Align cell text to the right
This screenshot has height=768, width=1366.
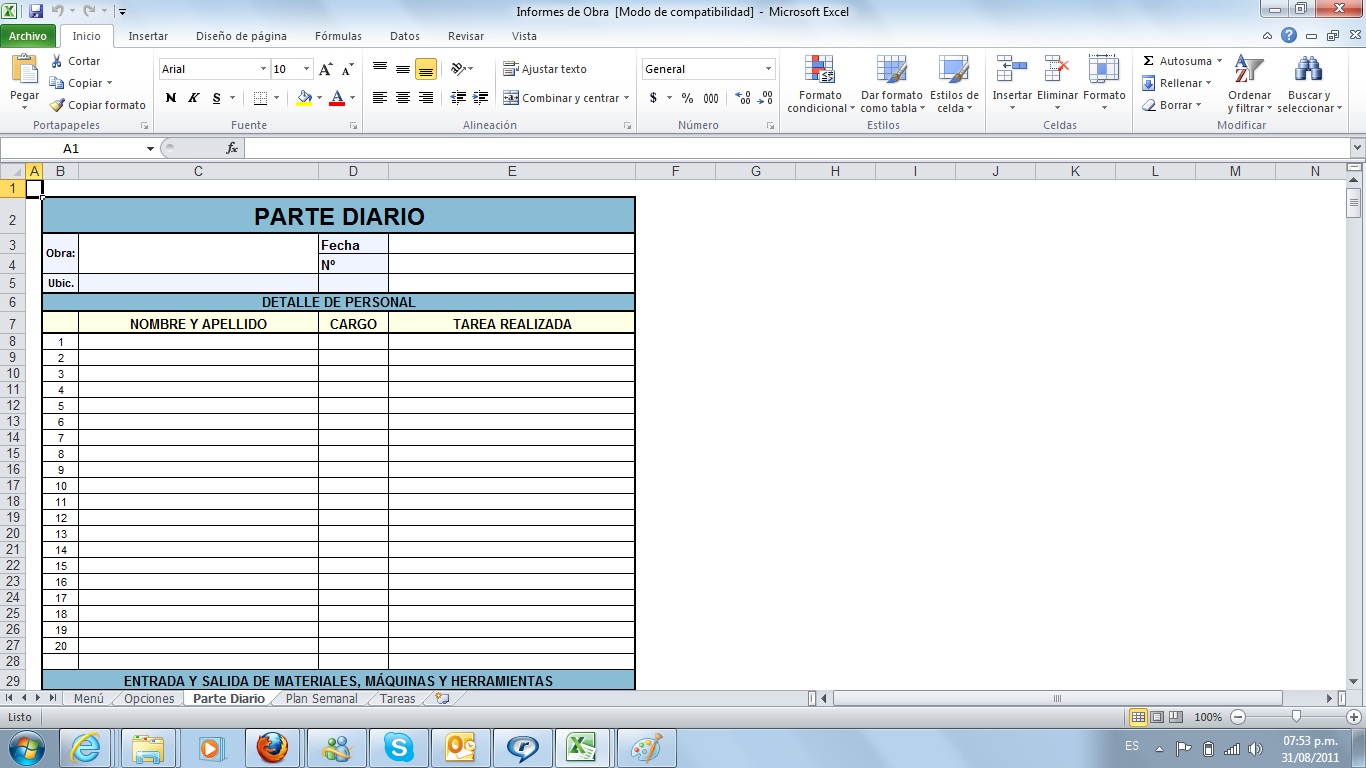click(x=426, y=98)
